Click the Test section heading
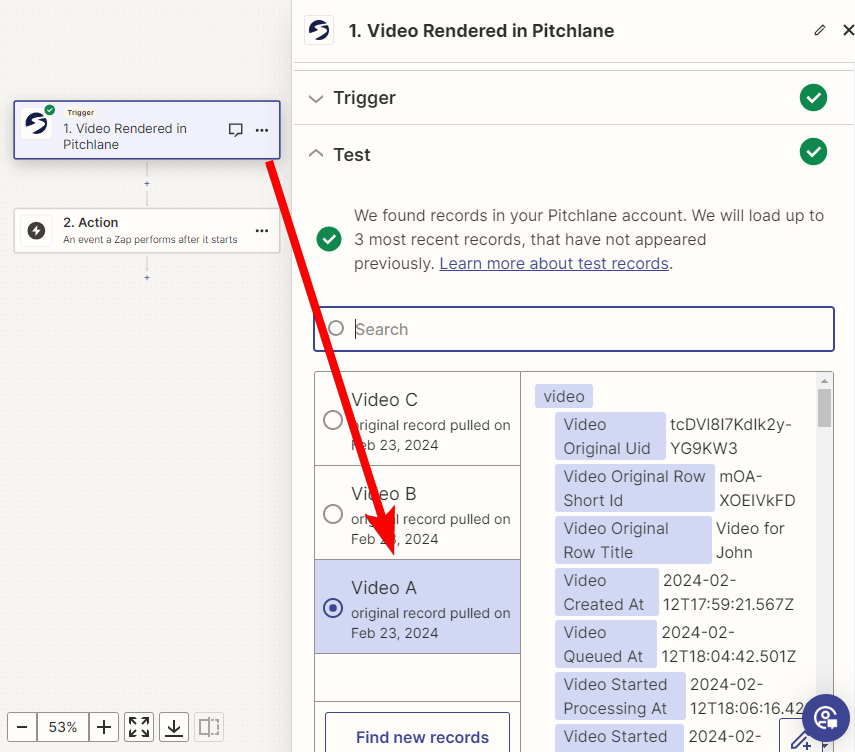The width and height of the screenshot is (855, 752). click(352, 155)
